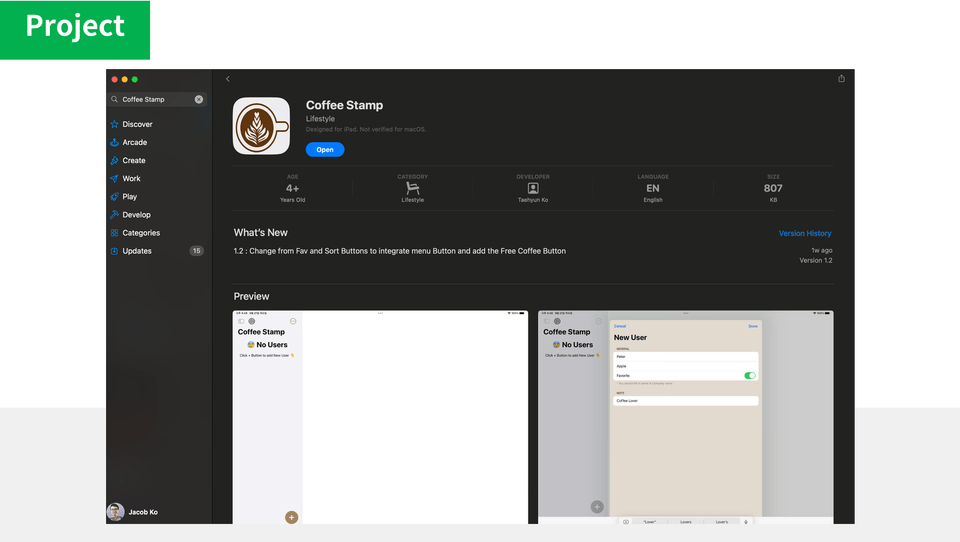This screenshot has width=960, height=542.
Task: Open the New User preview screenshot
Action: pyautogui.click(x=686, y=417)
